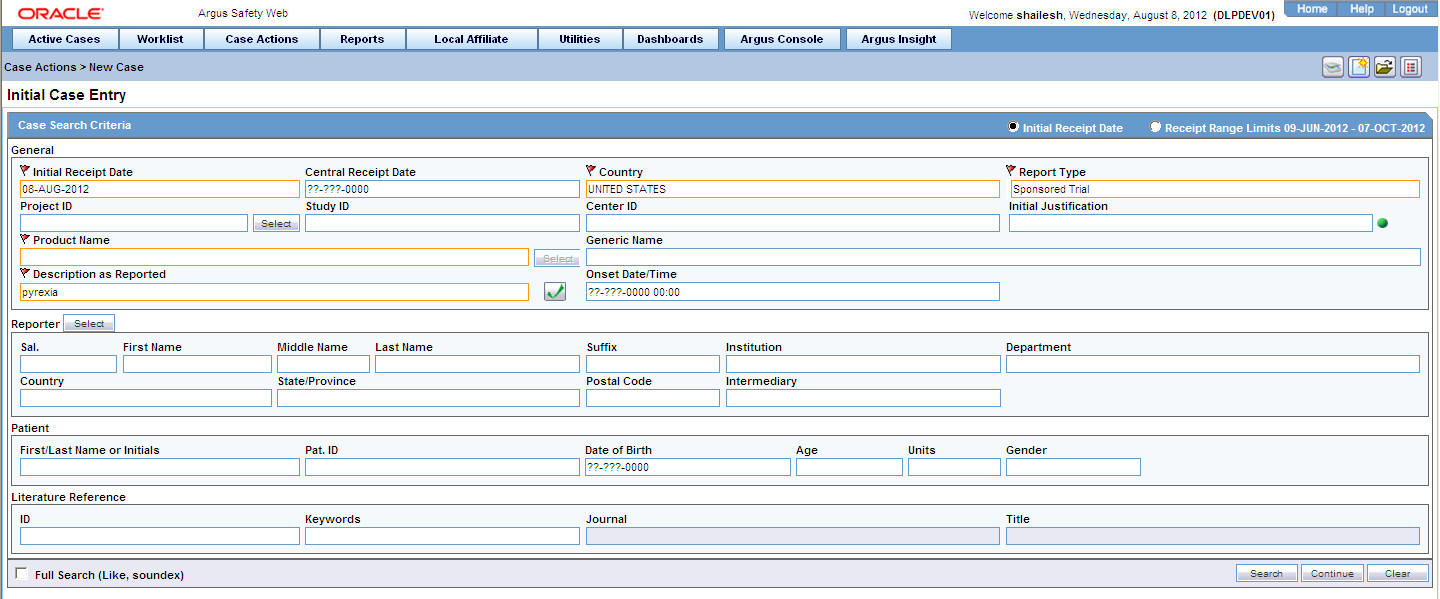Viewport: 1440px width, 599px height.
Task: Click the reporter Institution field
Action: tap(863, 364)
